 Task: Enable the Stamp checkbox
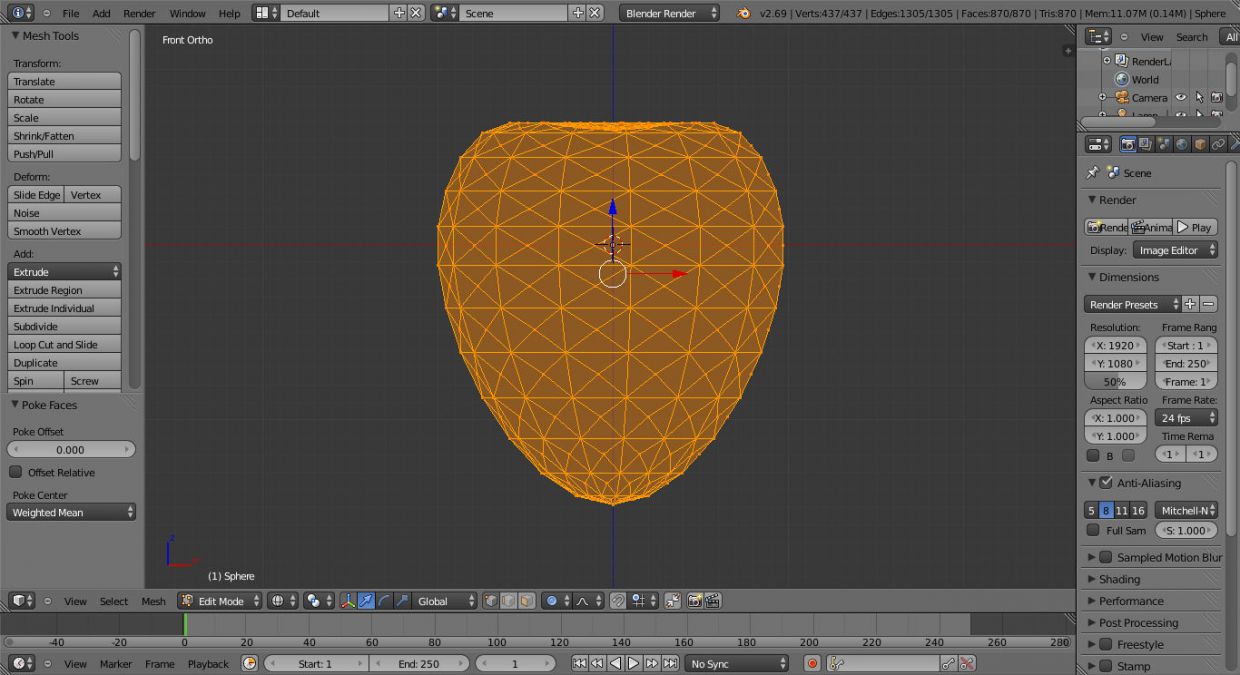click(x=1105, y=666)
